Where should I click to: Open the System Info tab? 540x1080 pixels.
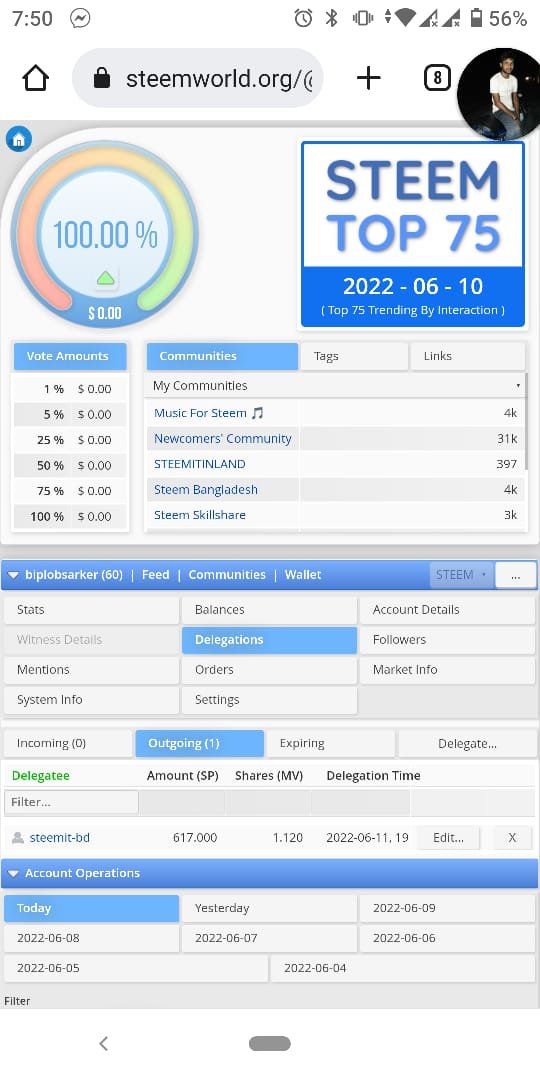click(x=91, y=700)
